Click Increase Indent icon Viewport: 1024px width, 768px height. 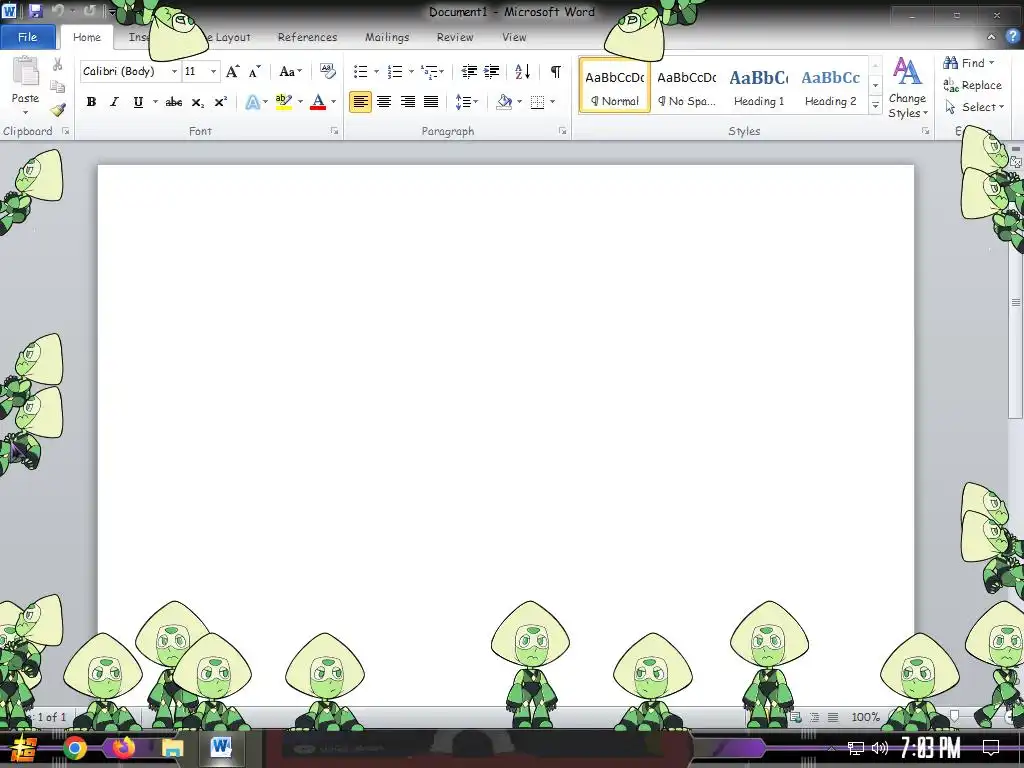coord(492,71)
